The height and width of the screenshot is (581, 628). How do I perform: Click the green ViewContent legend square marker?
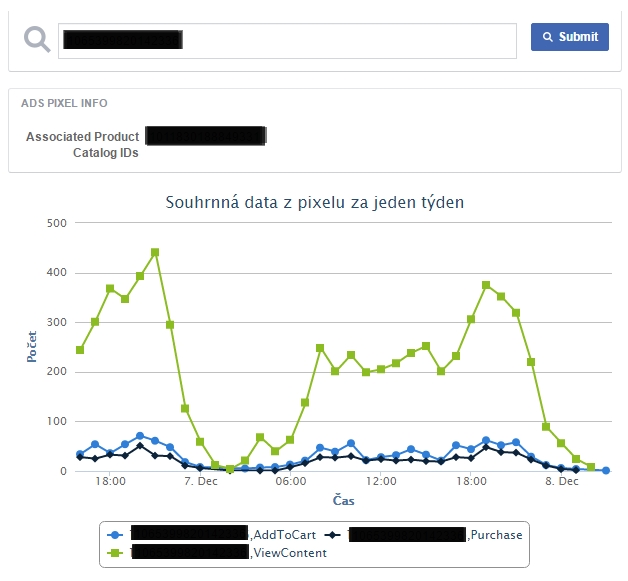coord(115,553)
